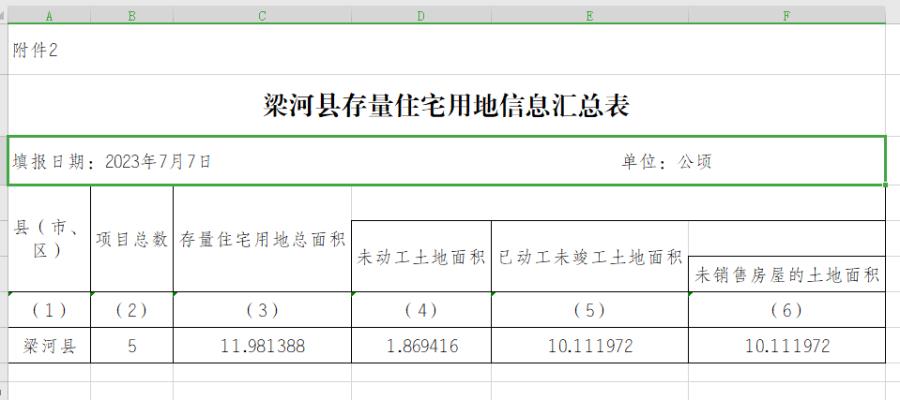The height and width of the screenshot is (400, 900).
Task: Select the 未销售房屋的土地面积 header cell
Action: 787,274
